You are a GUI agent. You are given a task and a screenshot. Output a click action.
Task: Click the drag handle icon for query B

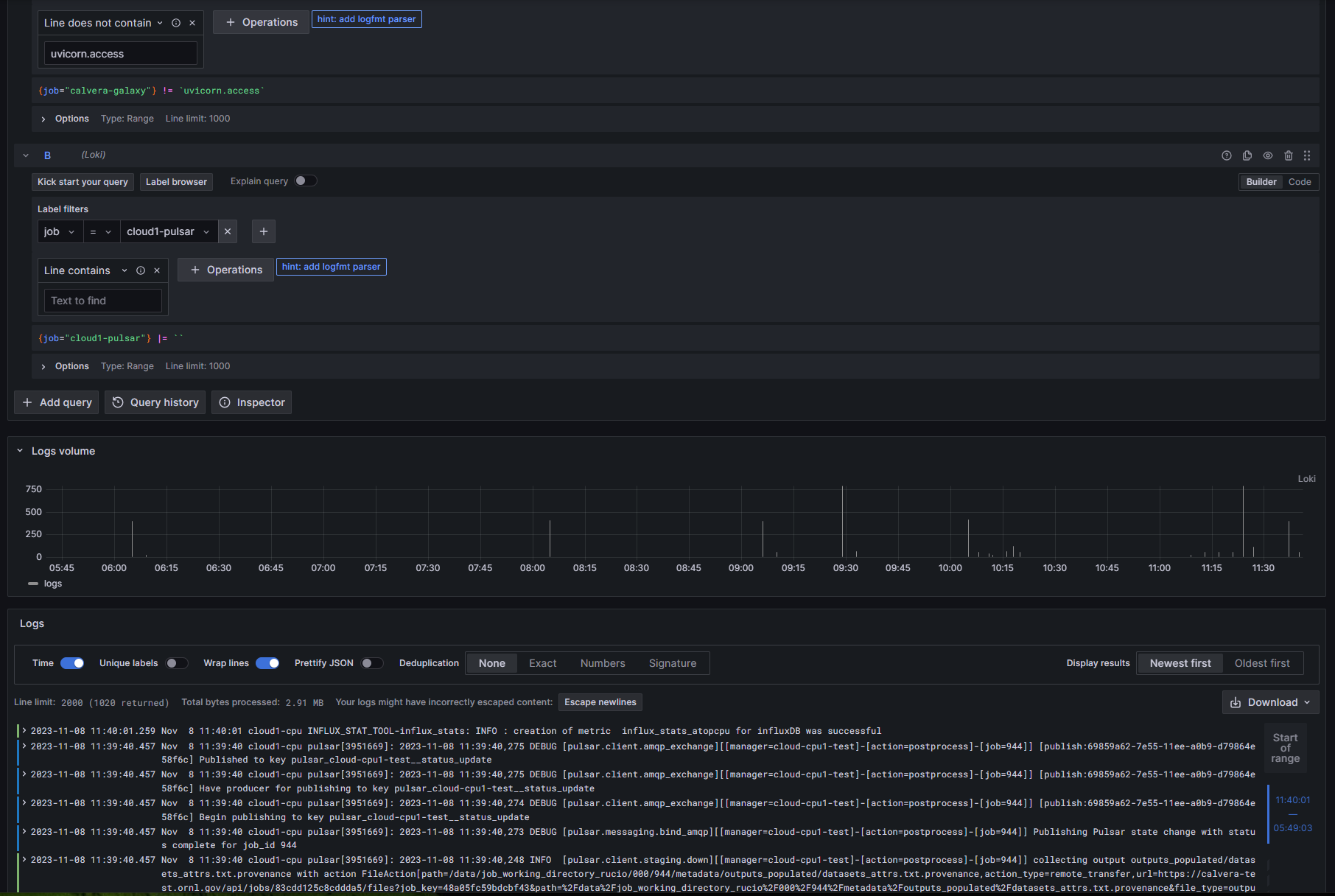tap(1307, 155)
